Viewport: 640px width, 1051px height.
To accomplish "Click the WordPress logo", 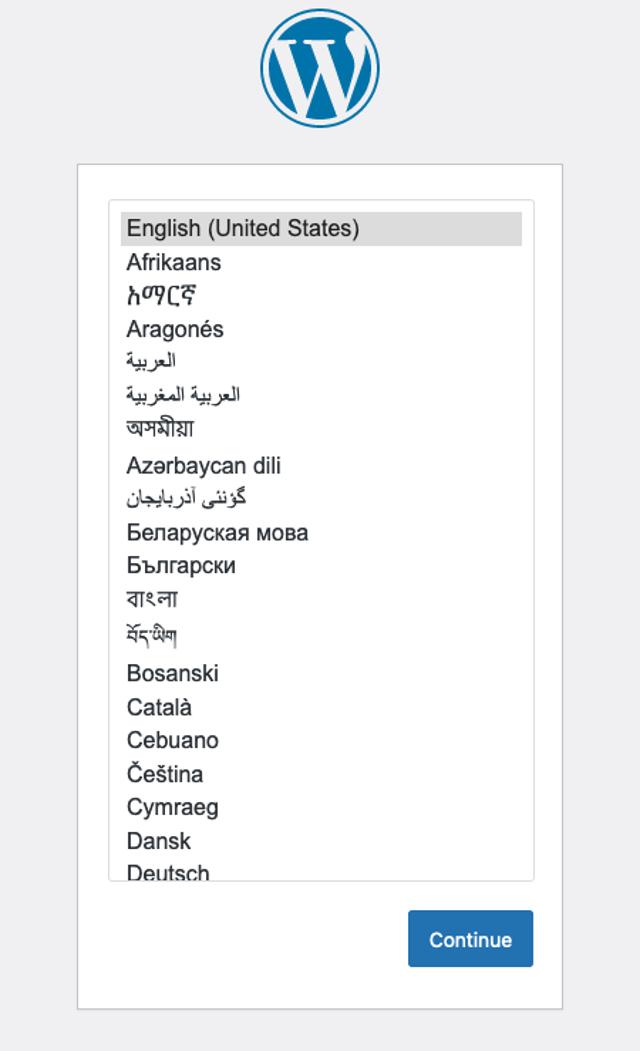I will (320, 70).
